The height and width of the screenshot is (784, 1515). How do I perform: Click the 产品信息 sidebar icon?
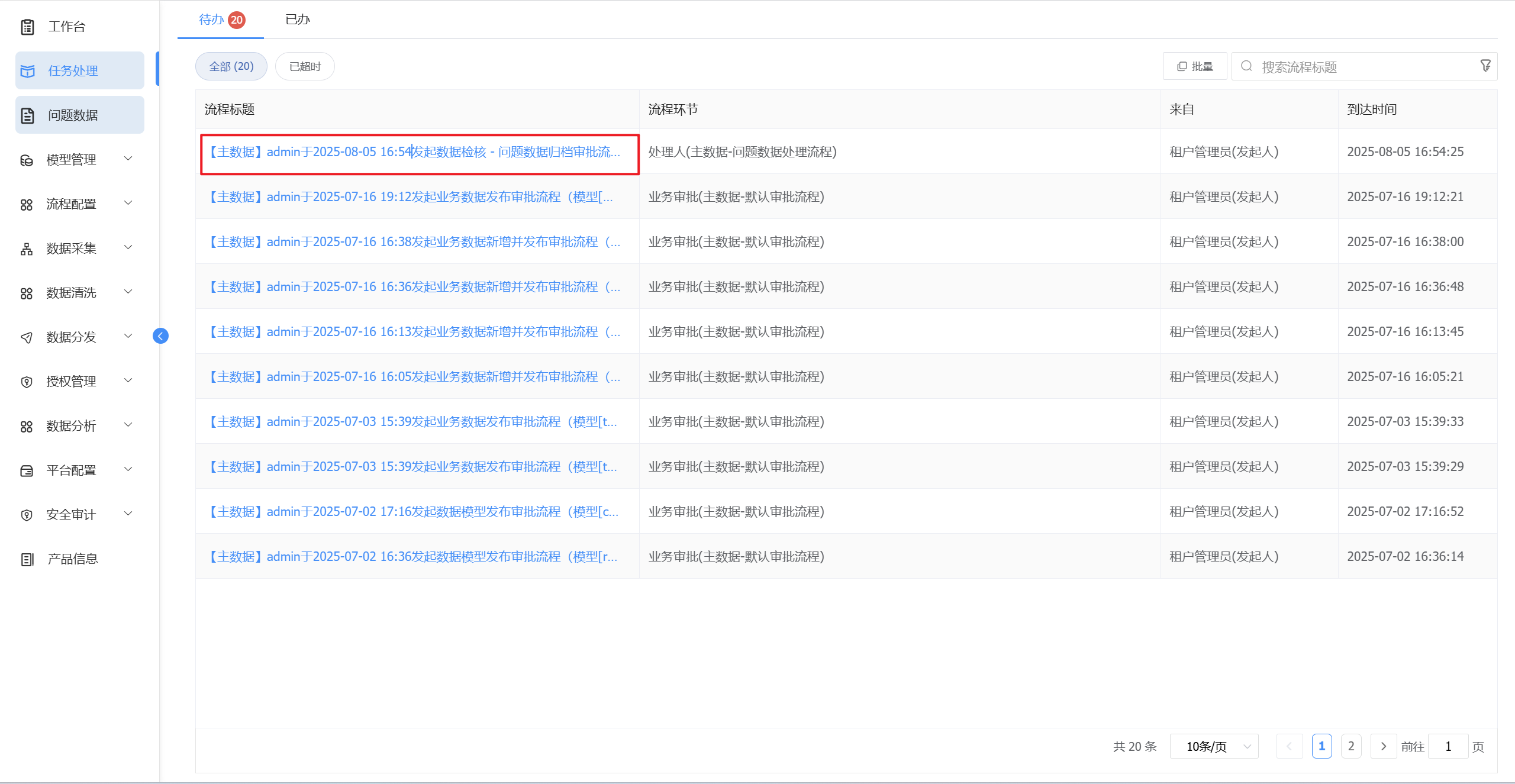coord(27,559)
